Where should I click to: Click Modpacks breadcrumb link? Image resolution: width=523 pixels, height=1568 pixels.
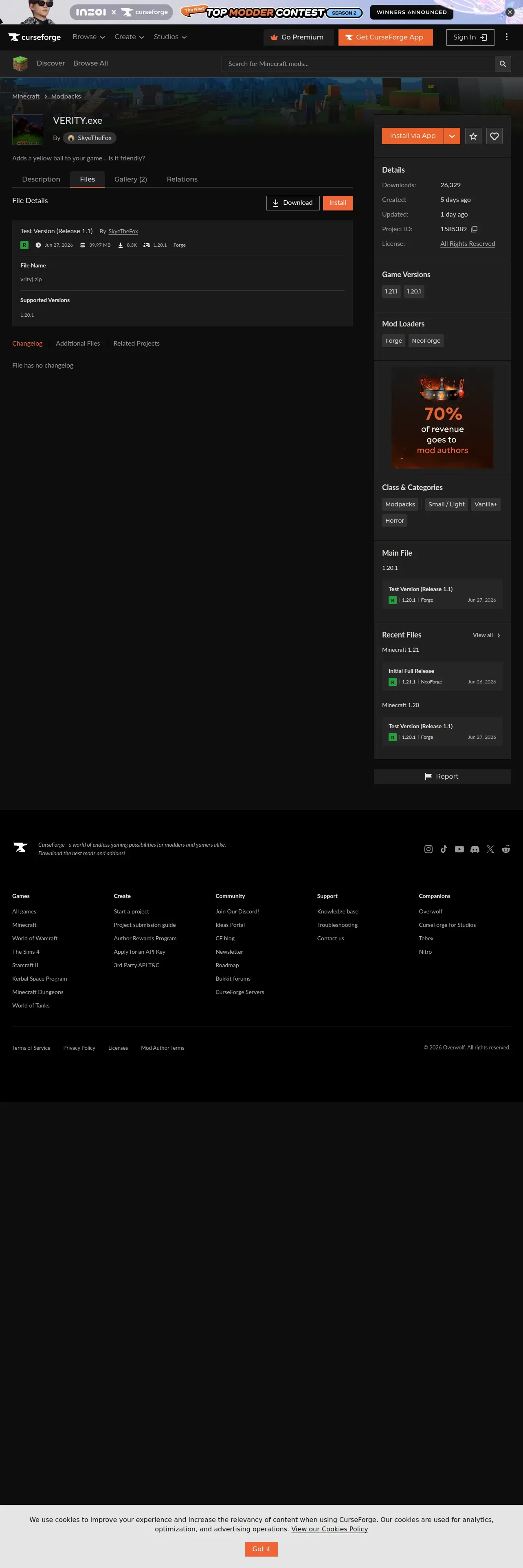coord(66,97)
